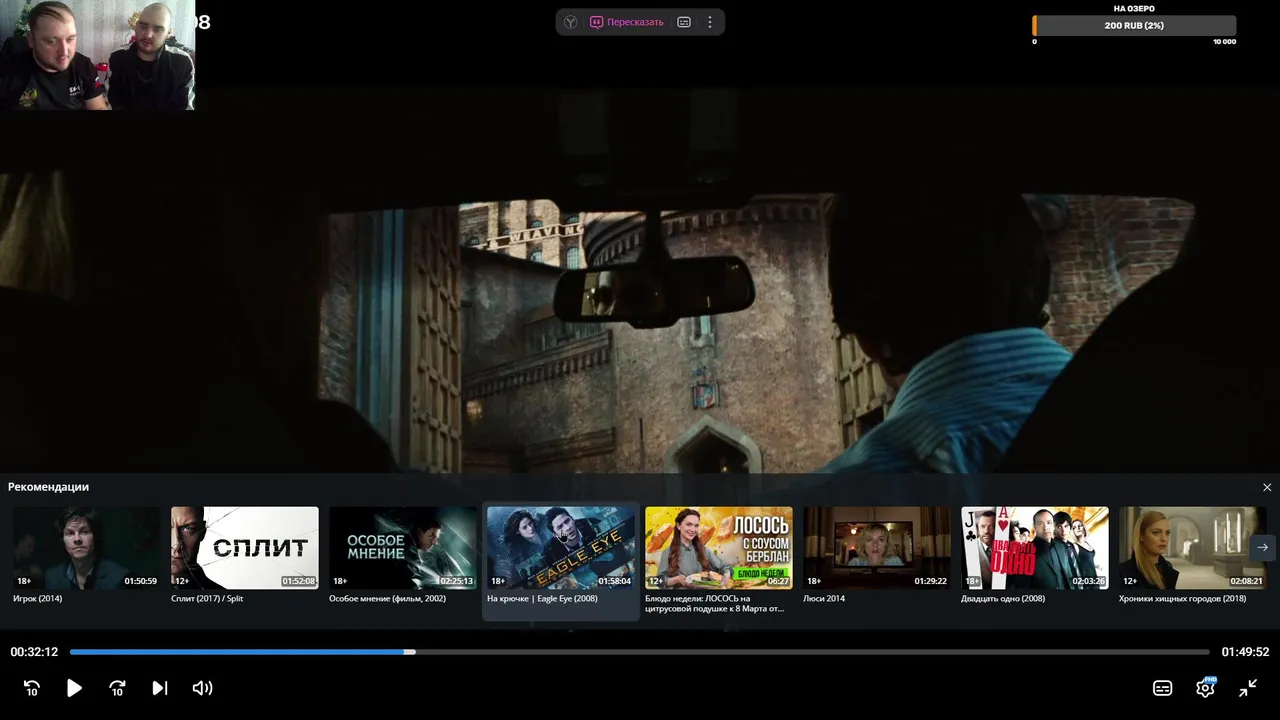Screen dimensions: 1280x720
Task: Click the 200 RUB (2%) donation bar
Action: [1134, 25]
